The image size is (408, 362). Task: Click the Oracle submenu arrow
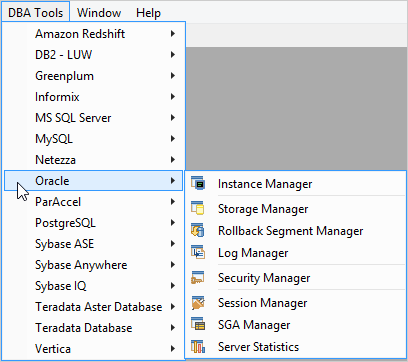coord(173,181)
